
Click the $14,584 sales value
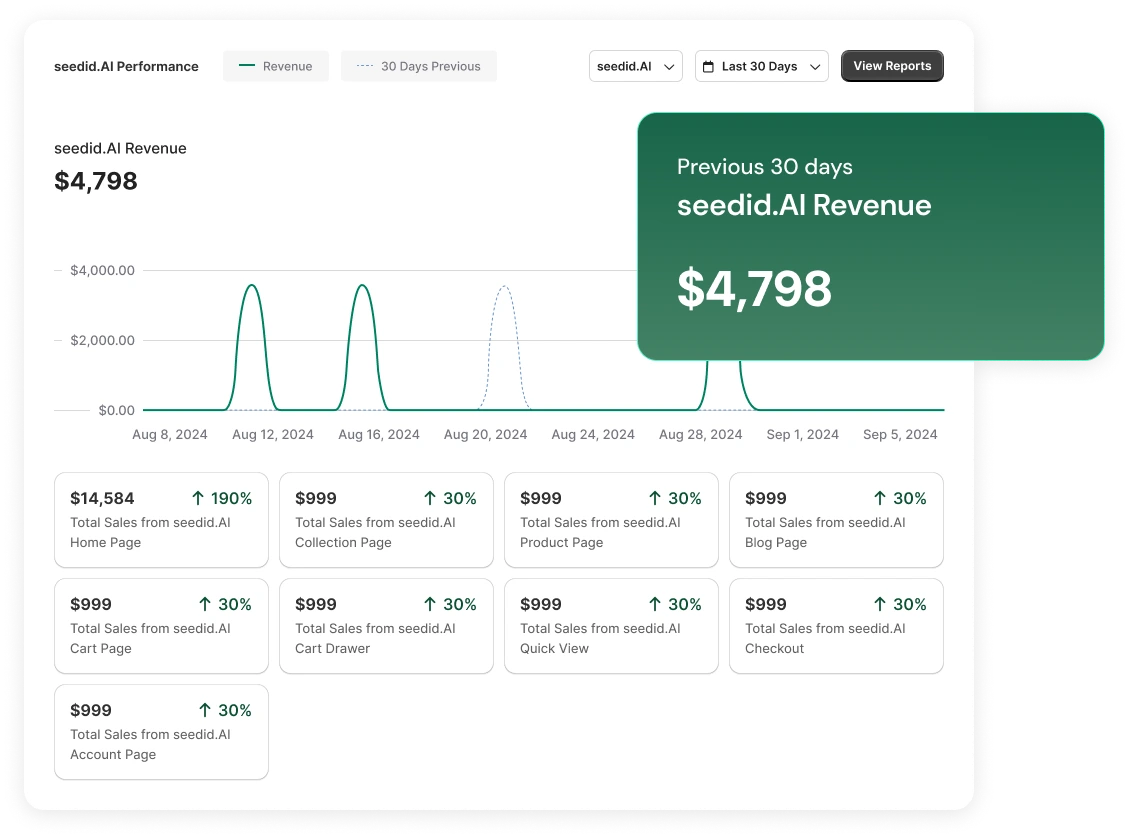tap(102, 498)
